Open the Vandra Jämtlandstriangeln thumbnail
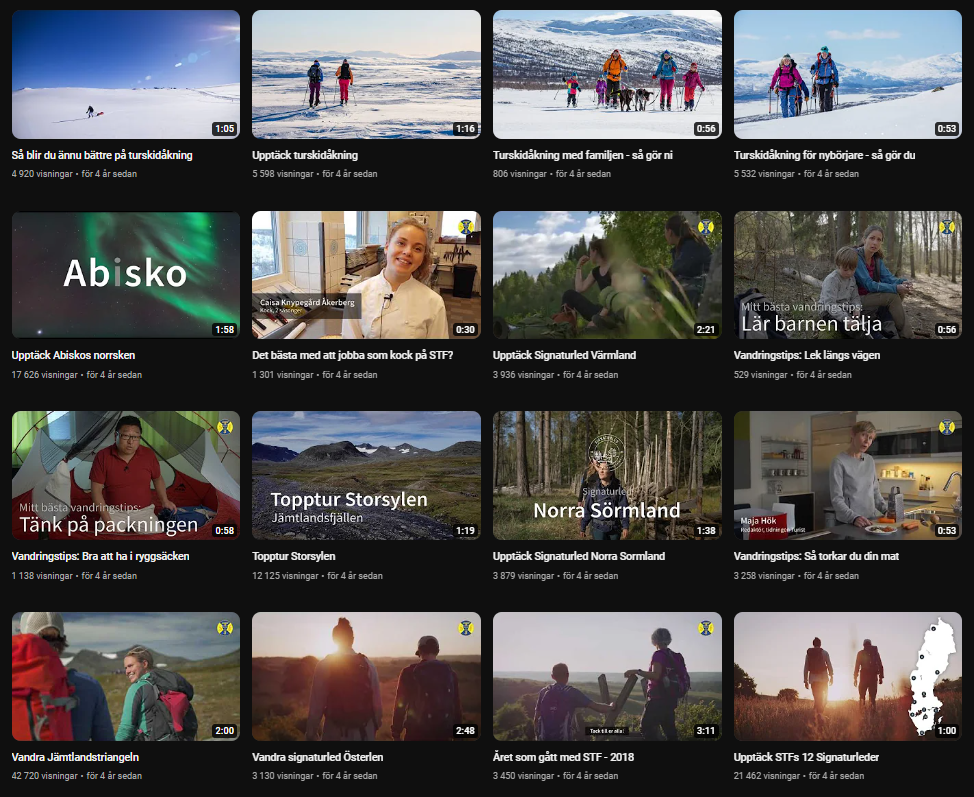The height and width of the screenshot is (797, 974). tap(125, 676)
